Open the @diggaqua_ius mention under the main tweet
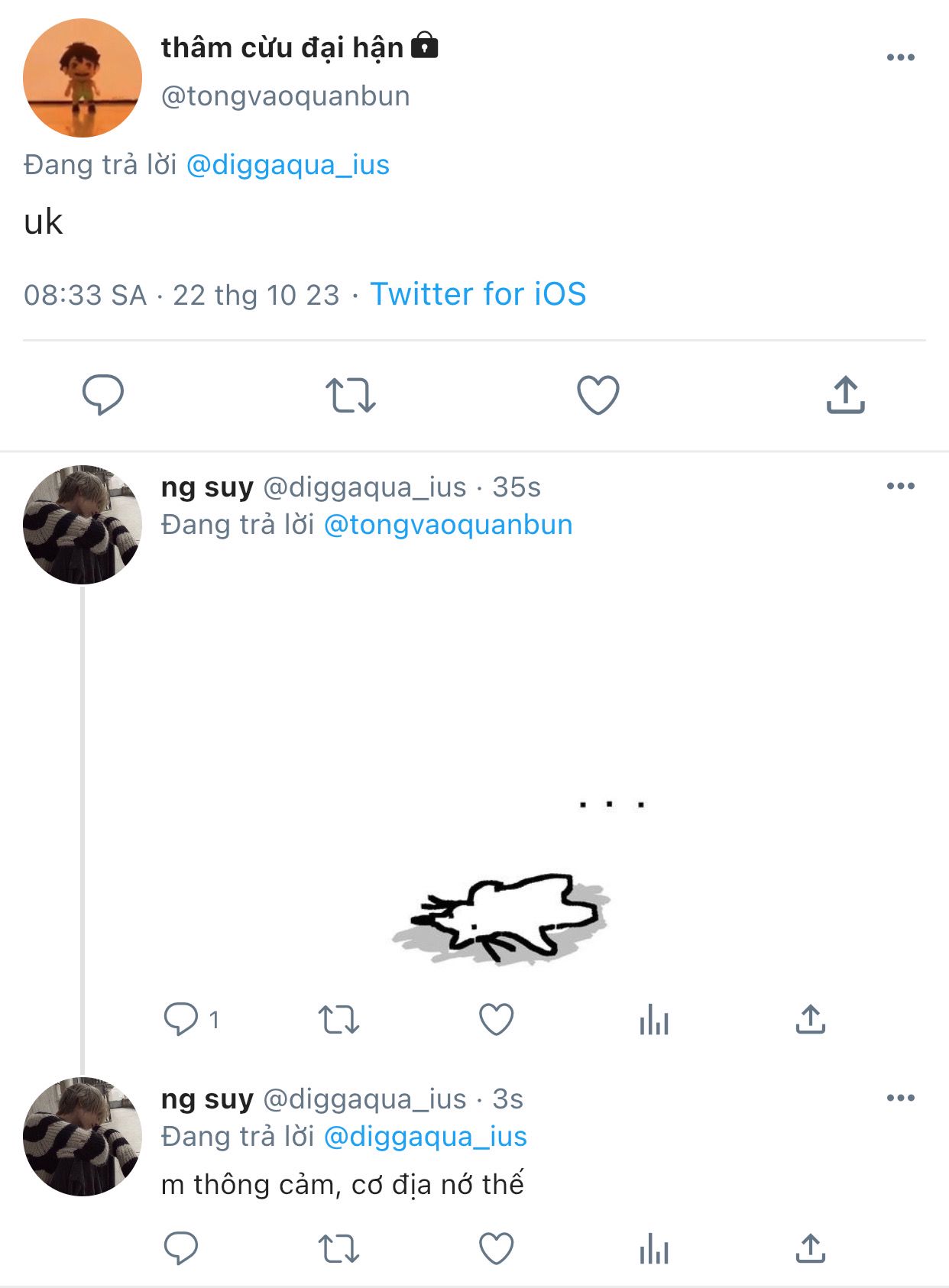Screen dimensions: 949x1288 click(288, 165)
